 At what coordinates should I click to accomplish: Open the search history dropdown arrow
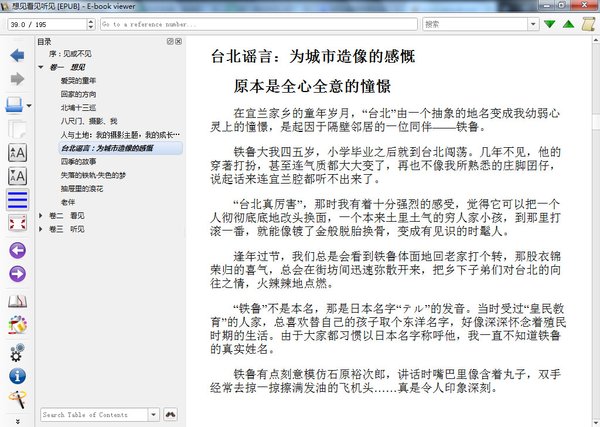coord(533,24)
